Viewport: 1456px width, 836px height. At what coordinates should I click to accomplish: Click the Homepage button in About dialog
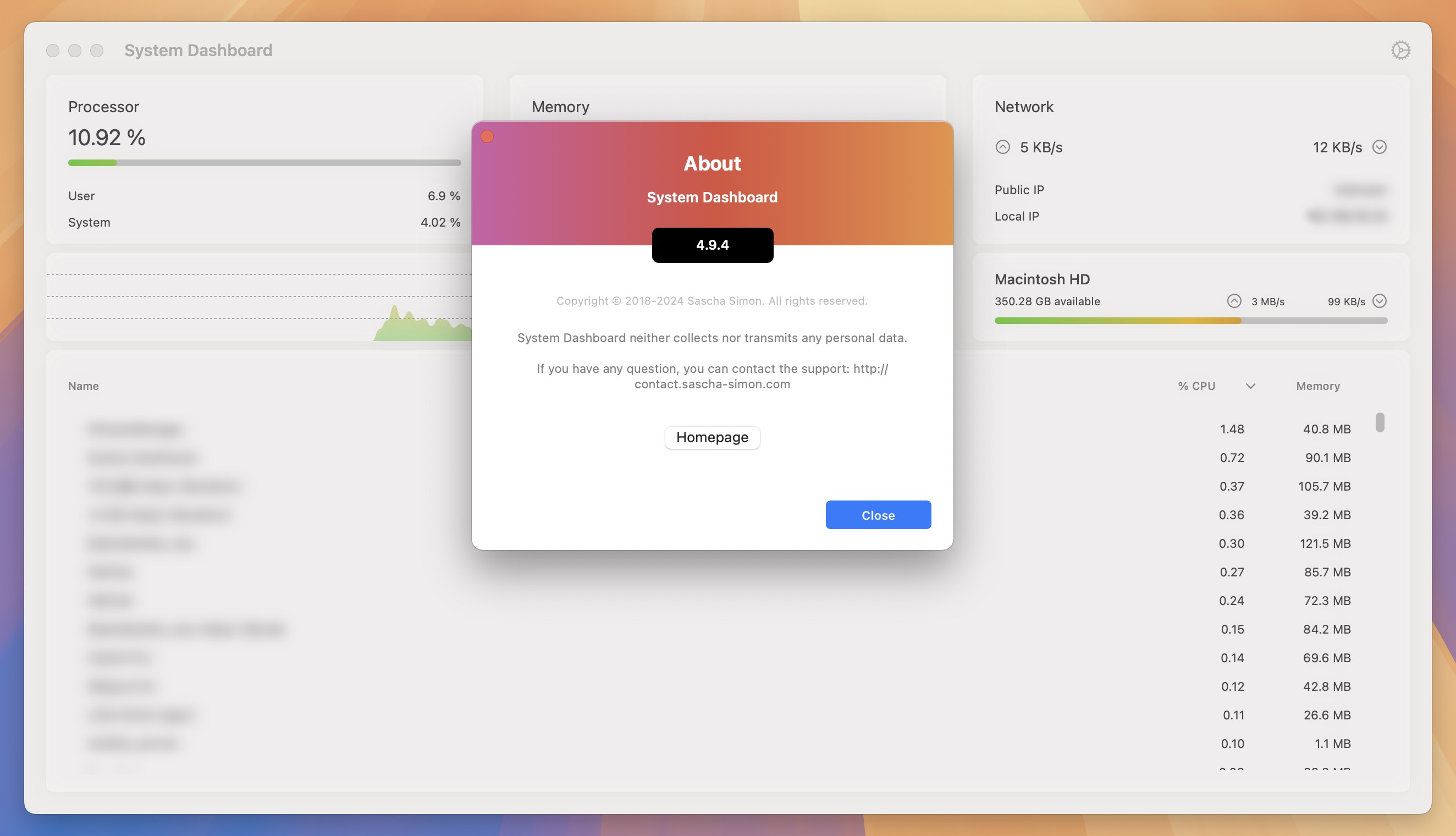click(x=712, y=437)
